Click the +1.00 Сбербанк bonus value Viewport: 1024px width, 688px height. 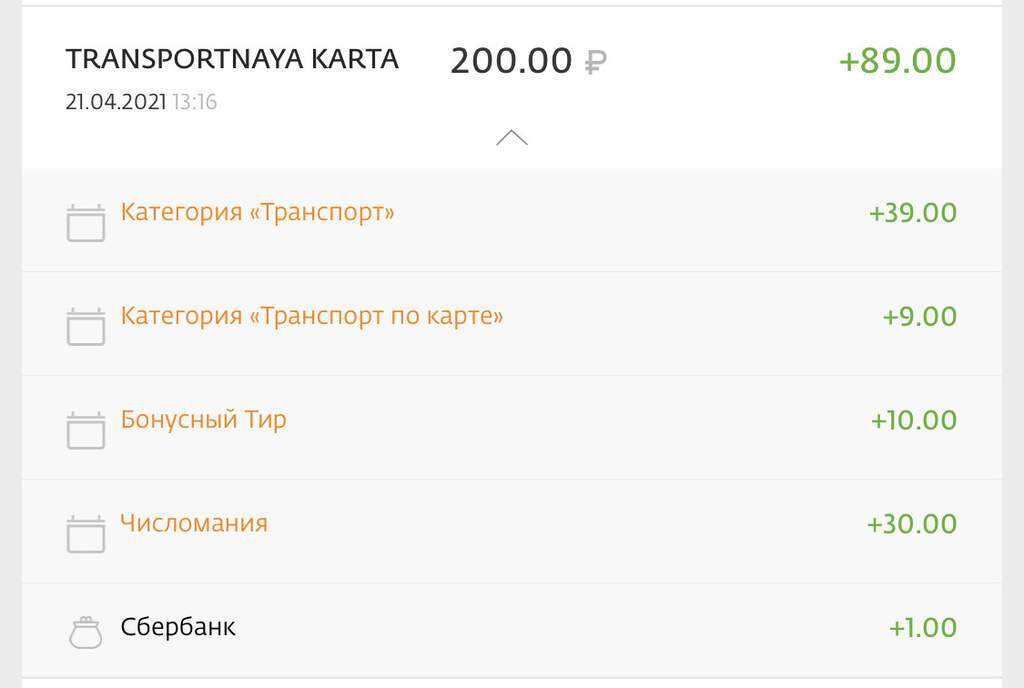pos(922,628)
